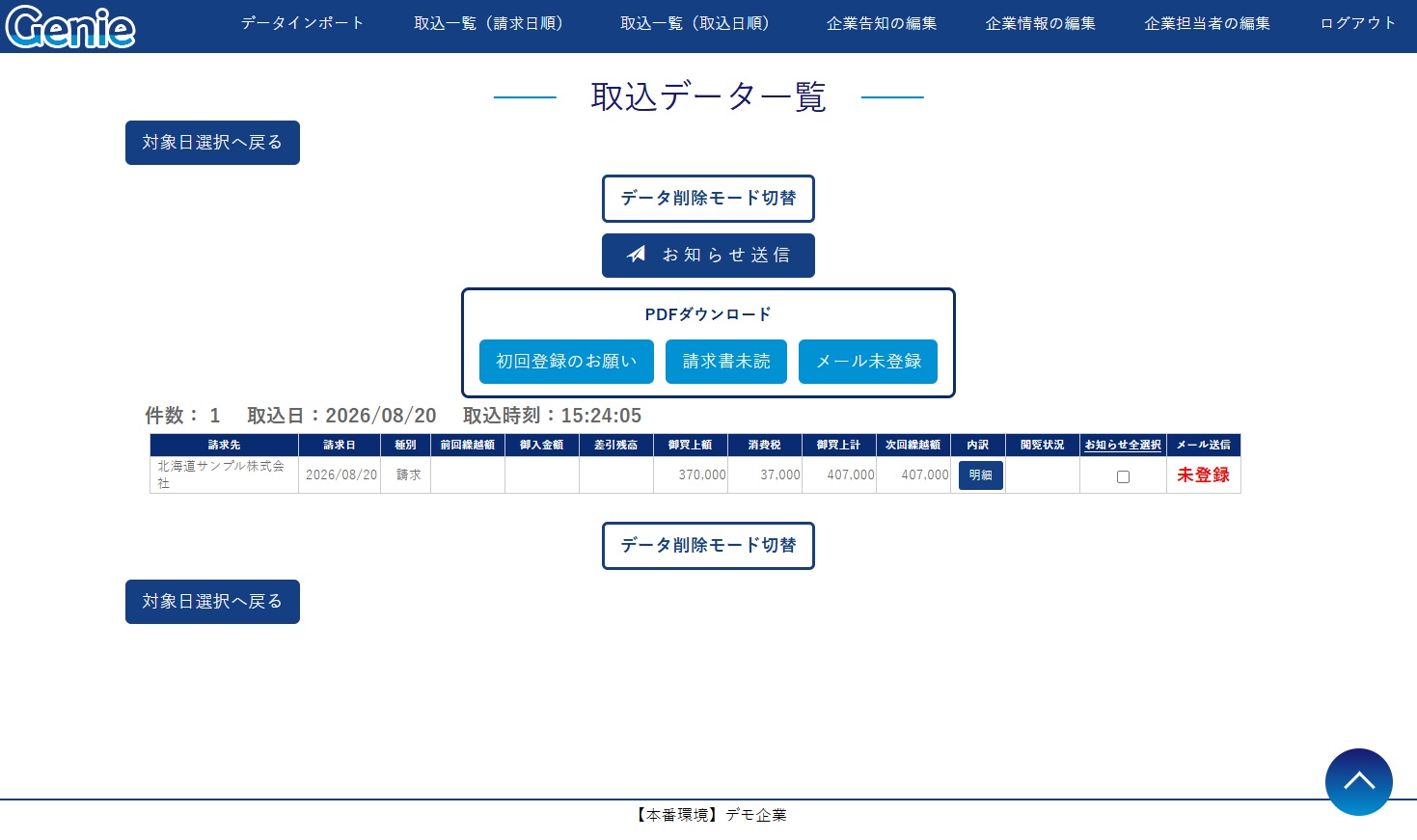Click データ削除モード切替 below the table
This screenshot has height=840, width=1417.
[x=708, y=546]
